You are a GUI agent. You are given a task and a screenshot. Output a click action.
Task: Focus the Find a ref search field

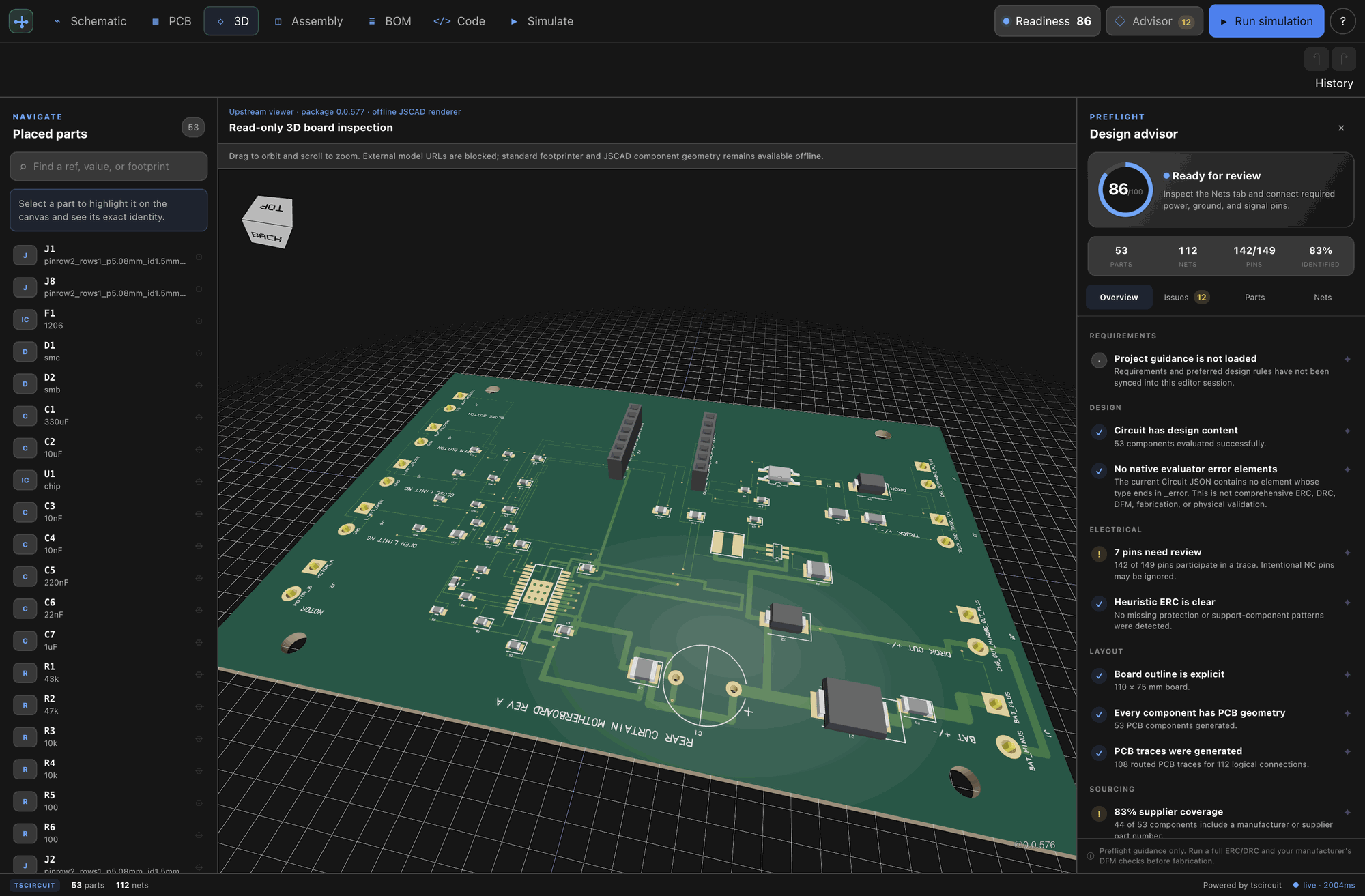click(109, 167)
